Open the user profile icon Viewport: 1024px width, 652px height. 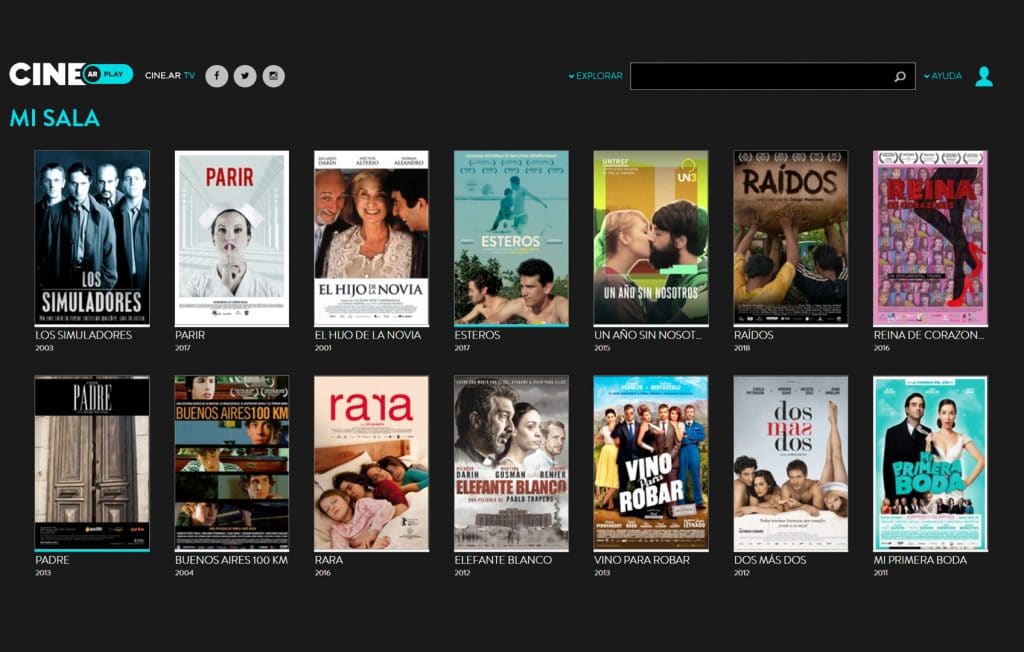point(984,76)
